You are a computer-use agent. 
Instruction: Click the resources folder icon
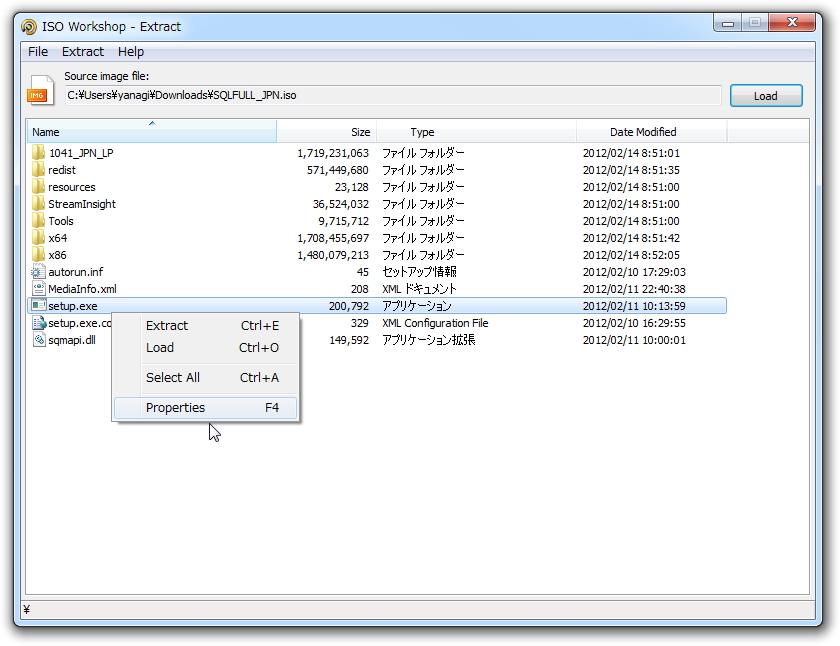pos(38,187)
